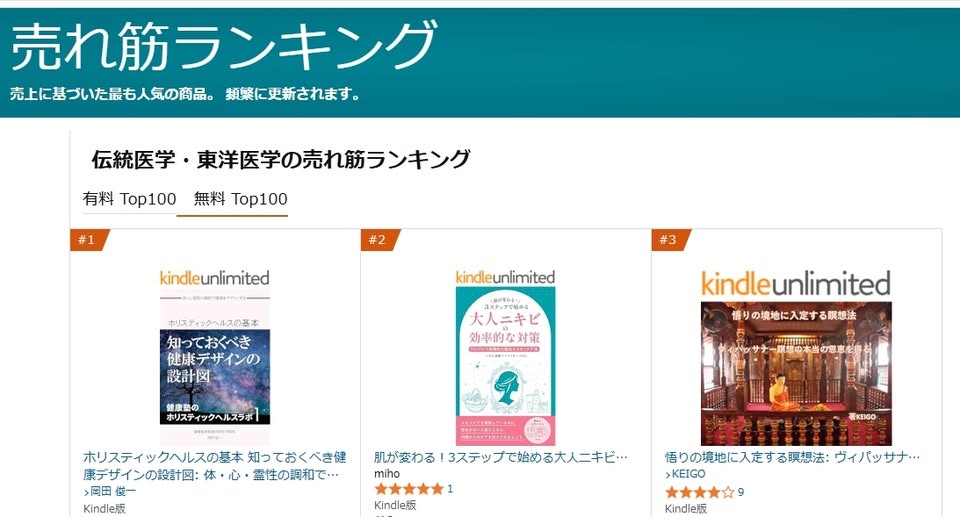Click the #2 rank badge
This screenshot has height=517, width=960.
pos(380,240)
